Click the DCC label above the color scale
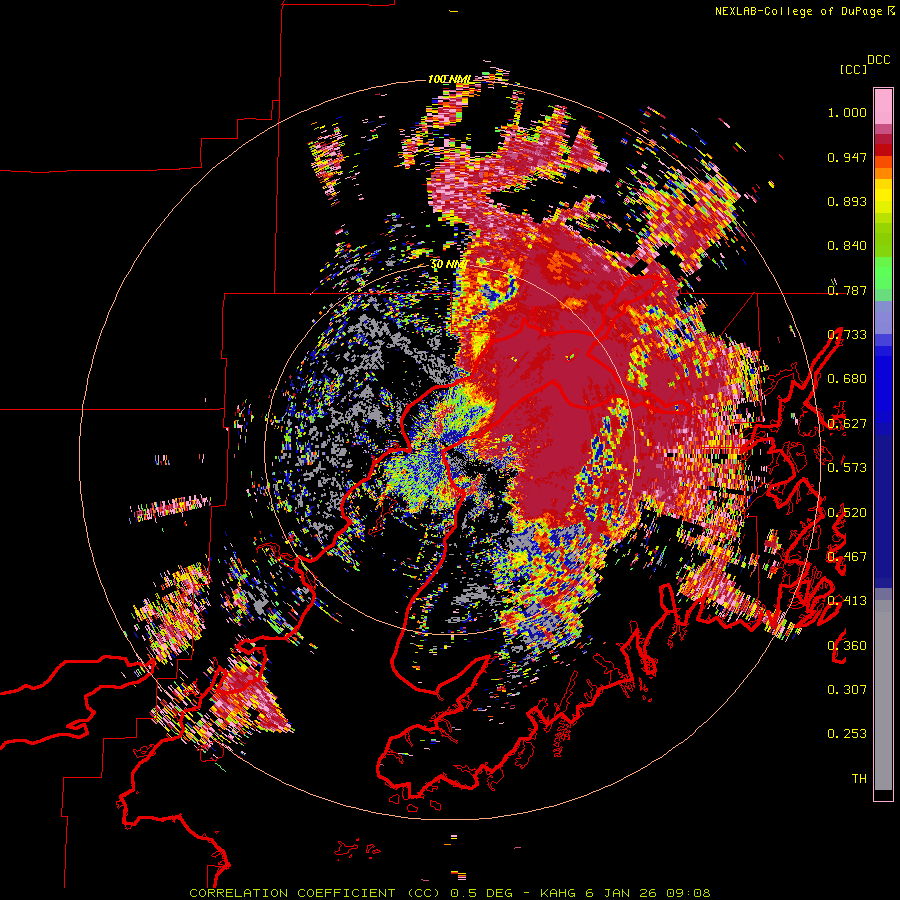Screen dimensions: 900x900 pos(879,60)
